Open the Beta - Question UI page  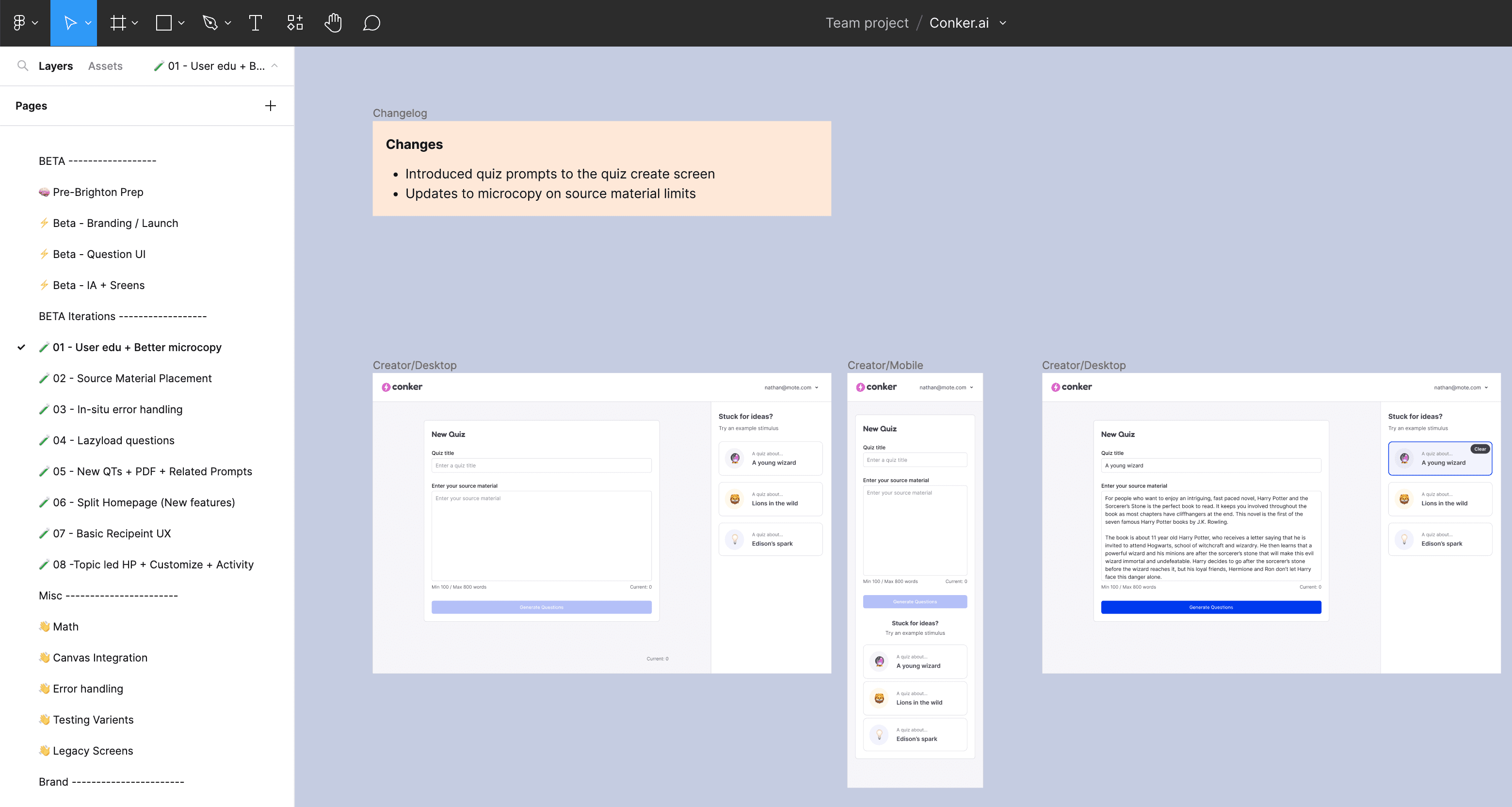(x=98, y=254)
